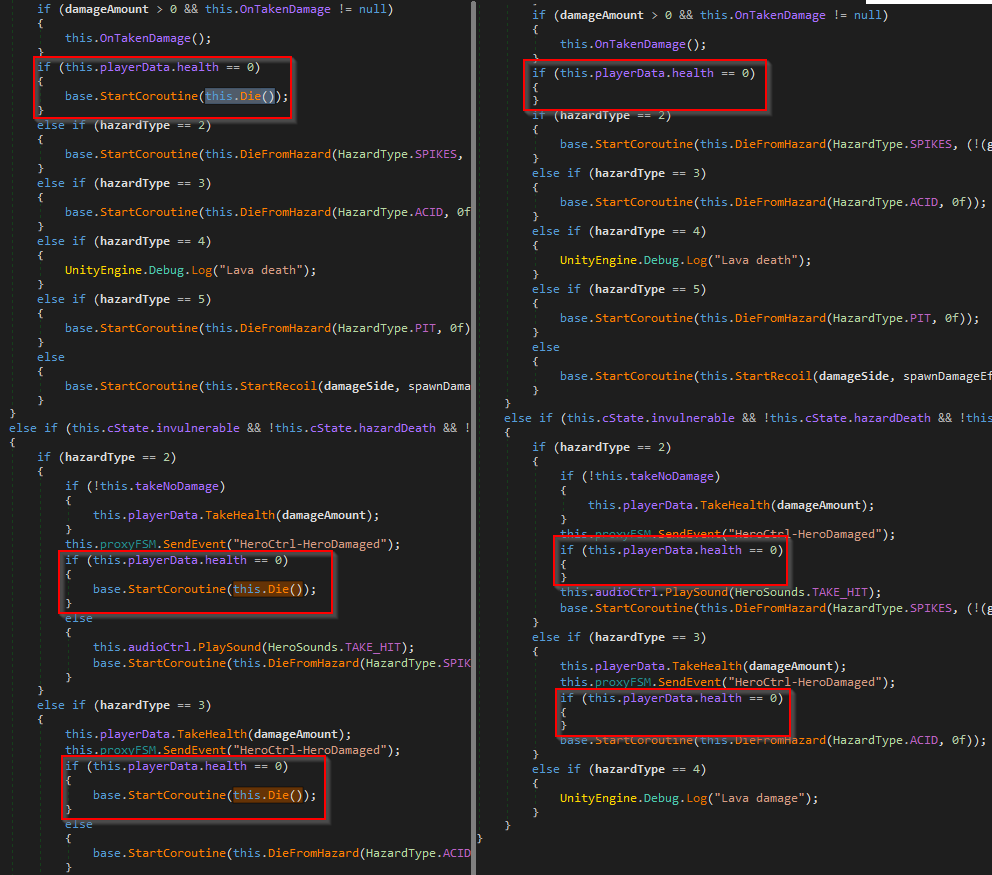
Task: Click HazardType.SPIK truncated text in left pane
Action: (x=418, y=663)
